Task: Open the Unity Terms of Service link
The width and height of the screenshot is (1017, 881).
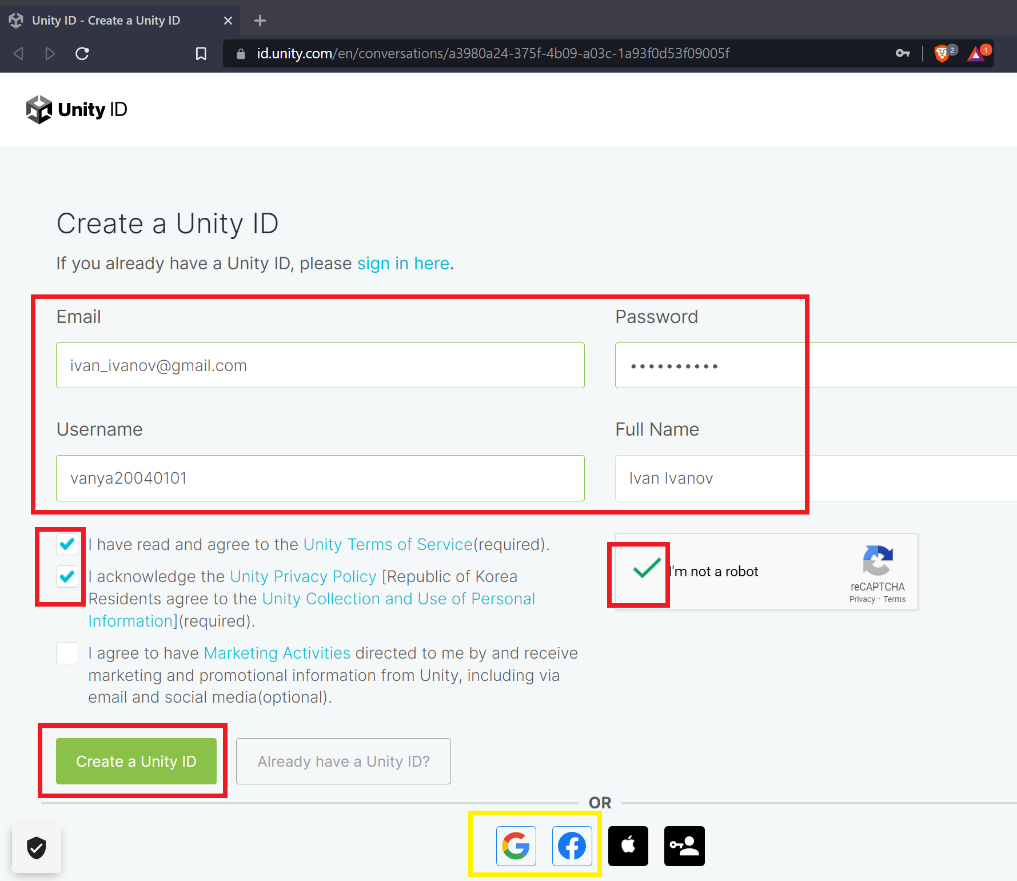Action: click(x=388, y=544)
